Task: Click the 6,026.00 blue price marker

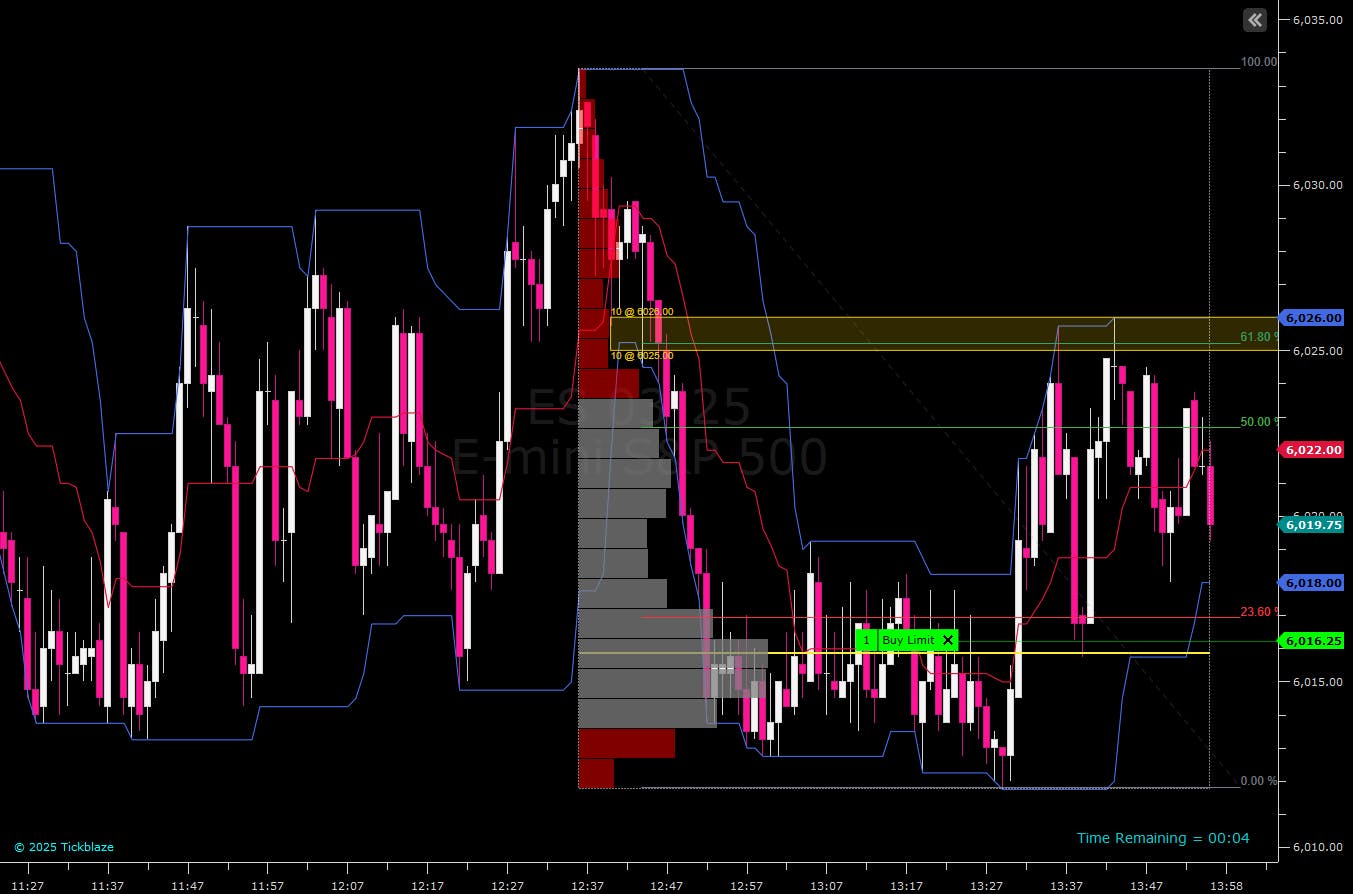Action: (1313, 318)
